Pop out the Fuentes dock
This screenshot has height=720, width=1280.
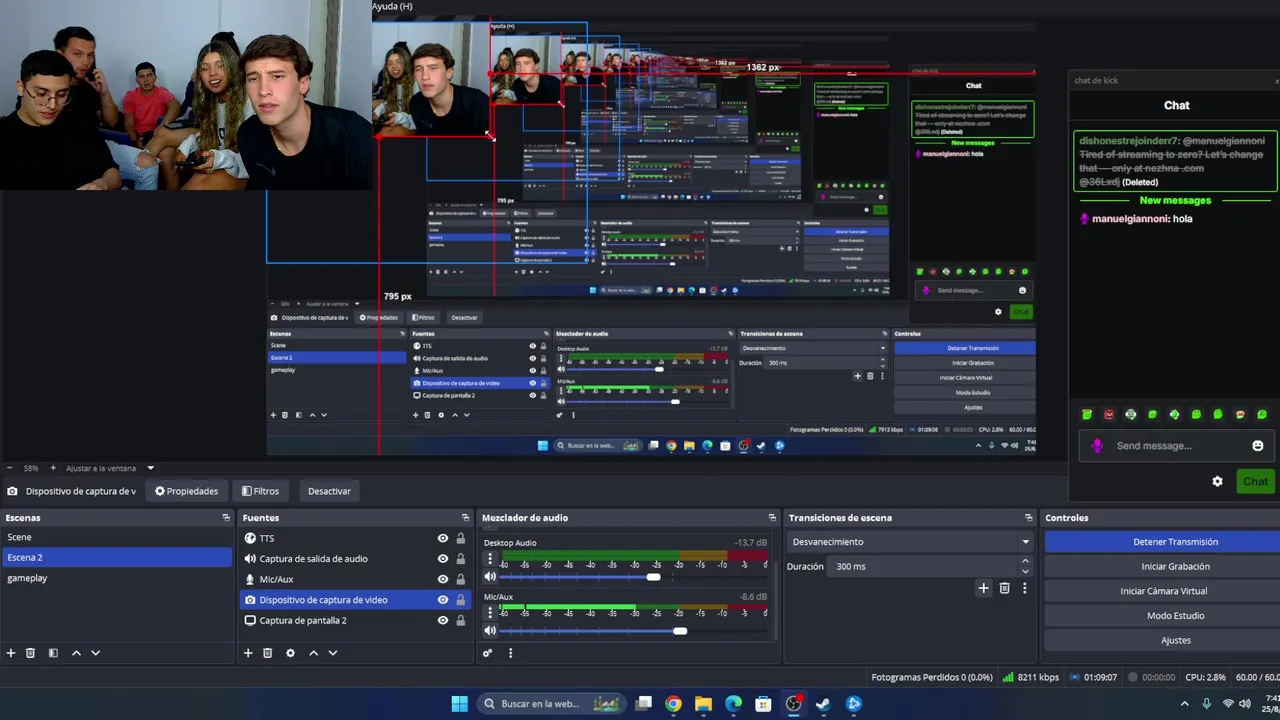(x=465, y=518)
